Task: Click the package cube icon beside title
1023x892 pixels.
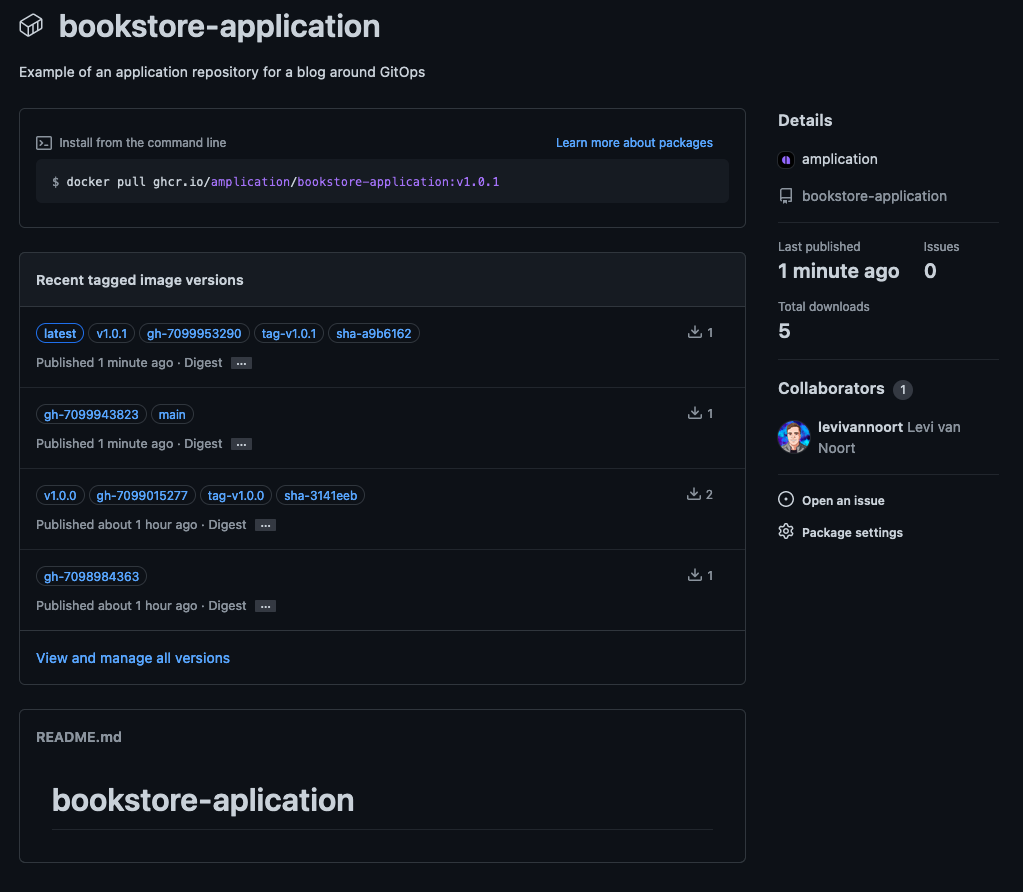Action: click(31, 25)
